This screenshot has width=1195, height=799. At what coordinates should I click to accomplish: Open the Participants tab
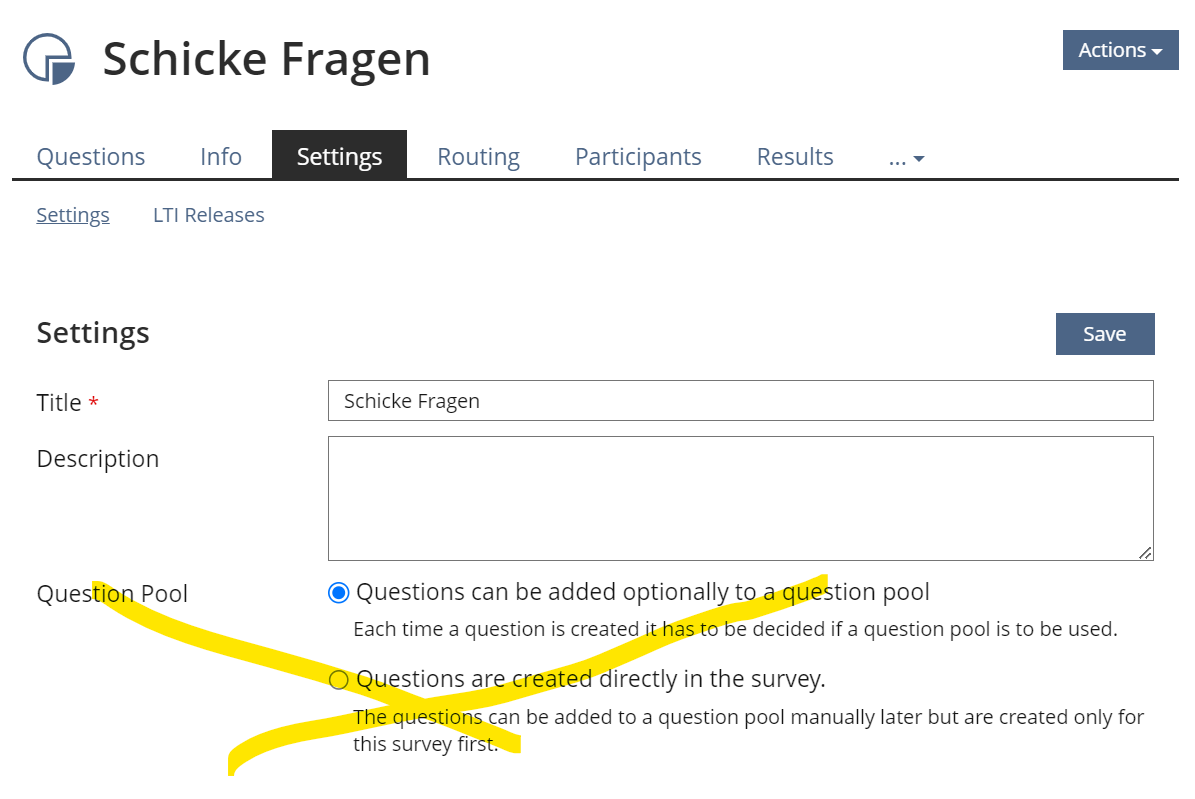(638, 157)
